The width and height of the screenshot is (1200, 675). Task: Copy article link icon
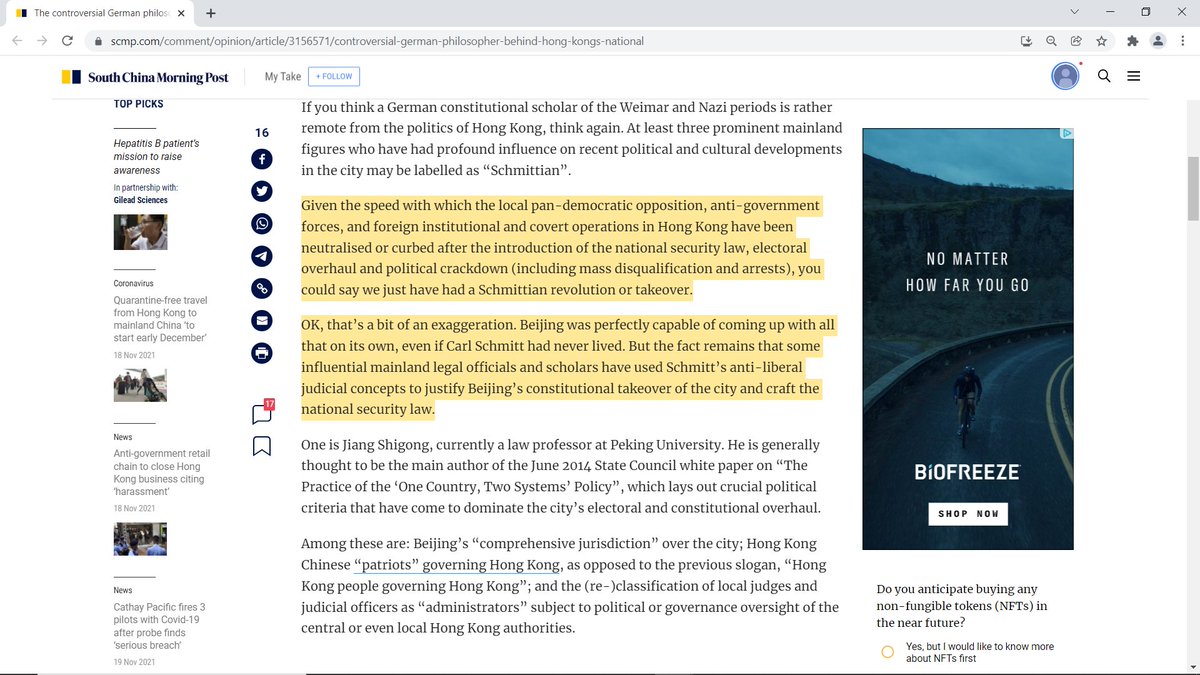pos(262,288)
